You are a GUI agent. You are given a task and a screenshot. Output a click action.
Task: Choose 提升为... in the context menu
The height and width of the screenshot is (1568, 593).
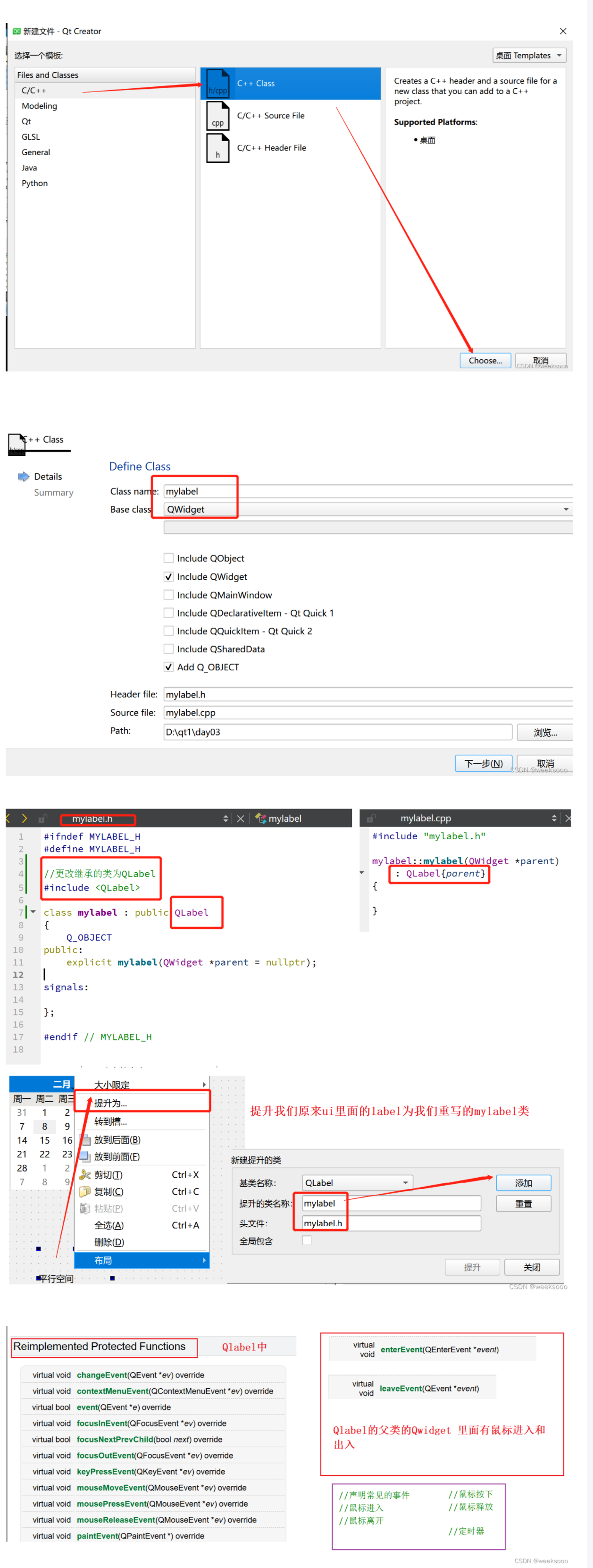coord(142,1103)
